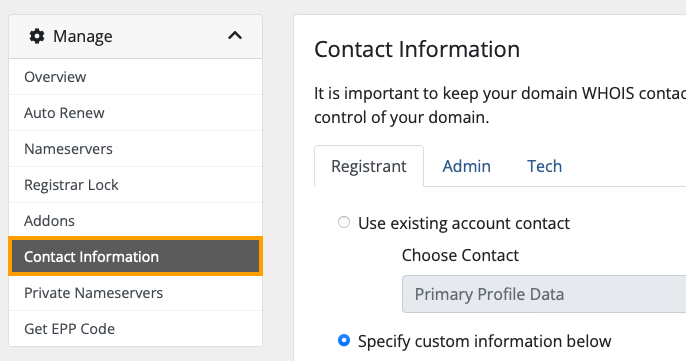Click the Choose Contact label
Image resolution: width=686 pixels, height=361 pixels.
pos(460,255)
